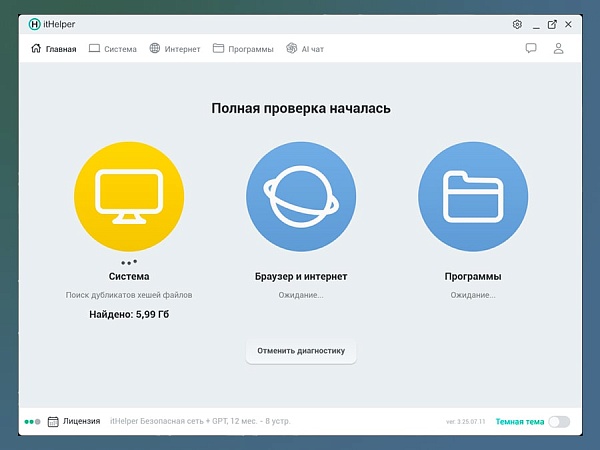
Task: Open the Интернет tab
Action: tap(175, 48)
